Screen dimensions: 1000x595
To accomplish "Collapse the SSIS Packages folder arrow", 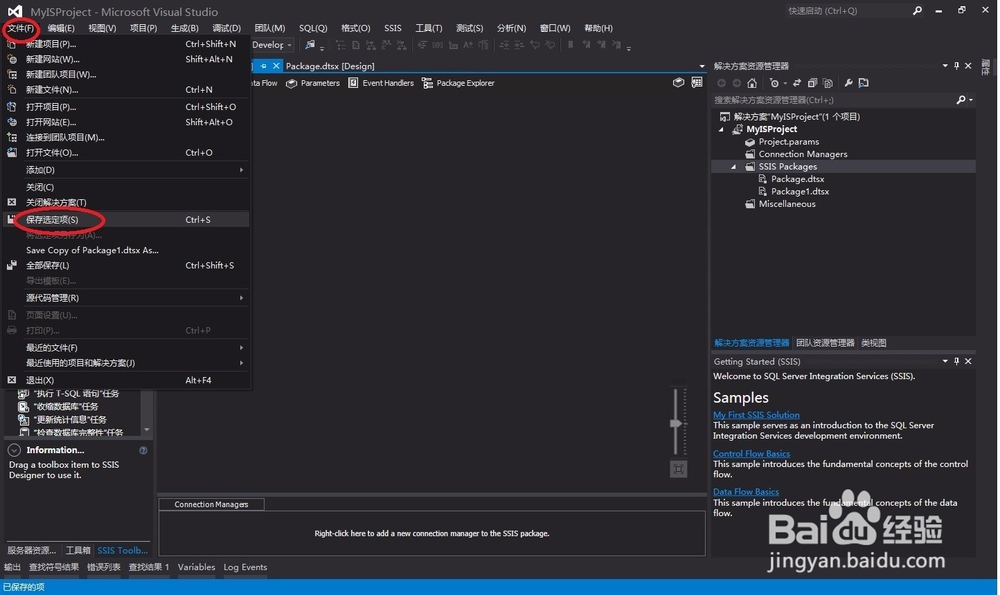I will click(734, 167).
